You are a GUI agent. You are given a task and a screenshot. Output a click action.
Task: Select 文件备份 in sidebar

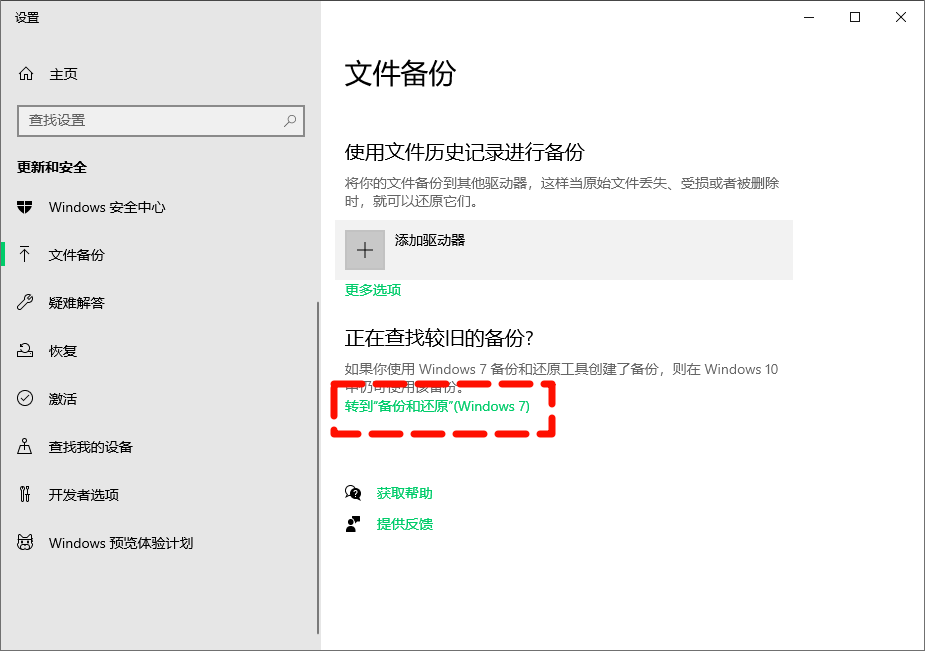pos(76,255)
